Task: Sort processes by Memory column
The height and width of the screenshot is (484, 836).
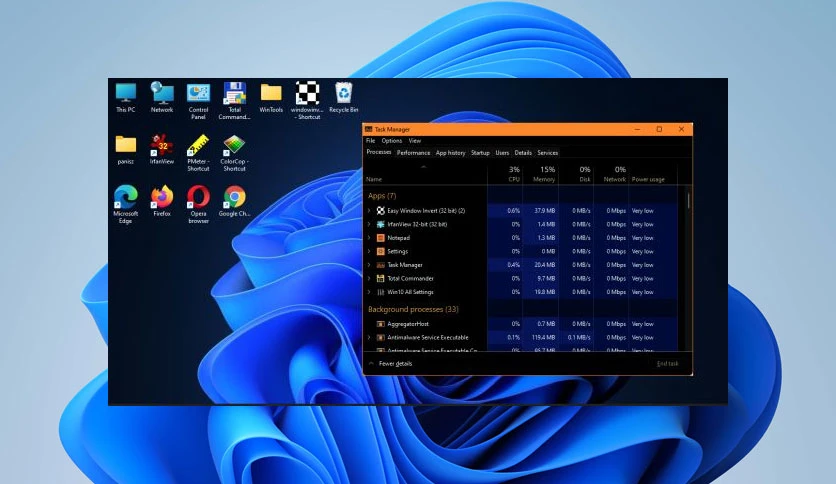Action: click(540, 174)
